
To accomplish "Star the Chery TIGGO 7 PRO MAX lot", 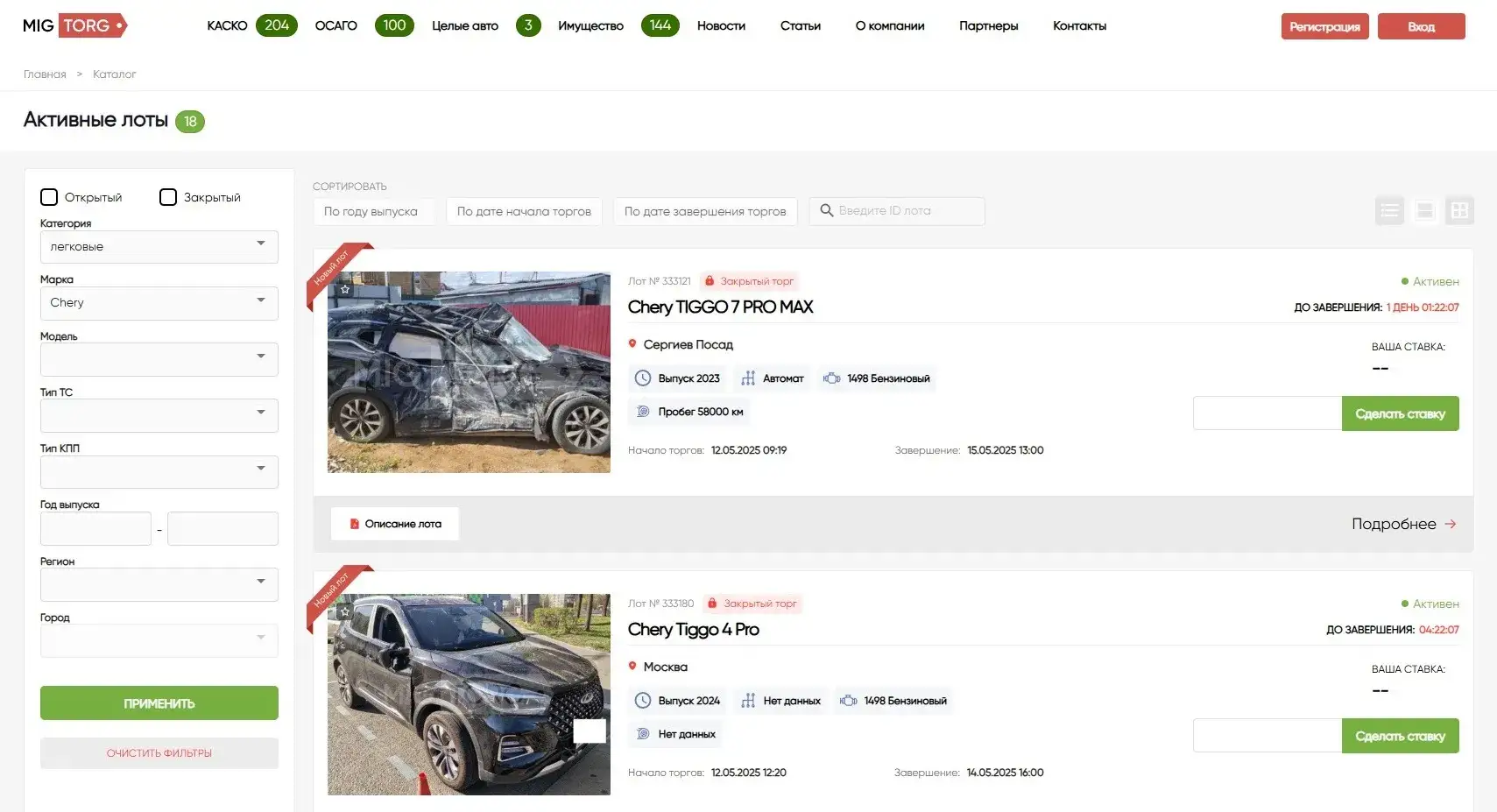I will 345,289.
